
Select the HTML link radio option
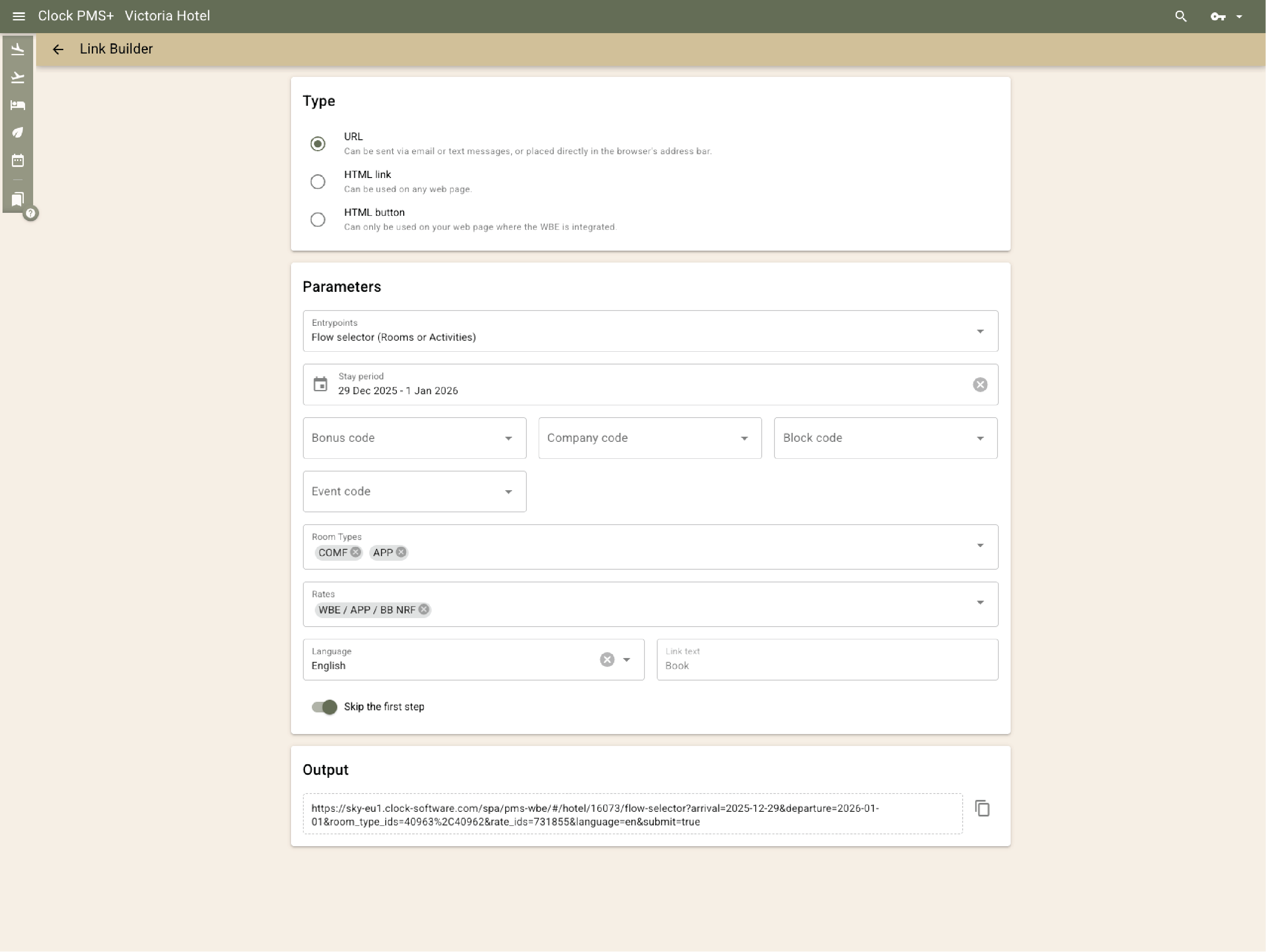[318, 181]
